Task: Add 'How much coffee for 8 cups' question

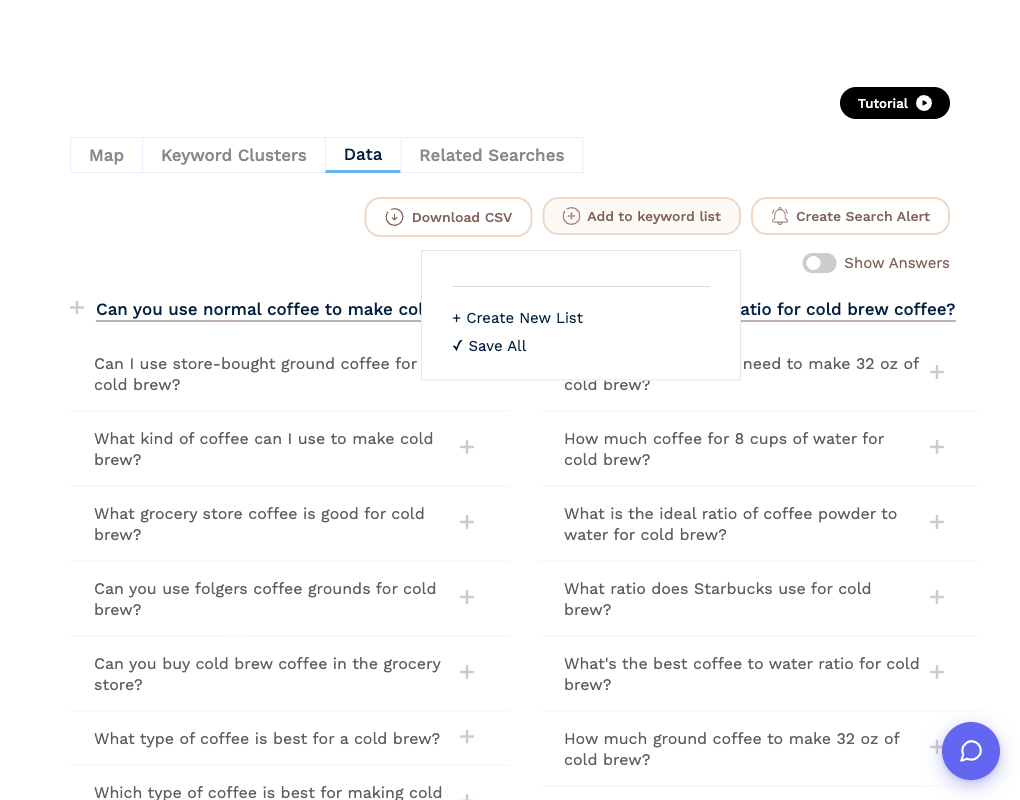Action: point(937,447)
